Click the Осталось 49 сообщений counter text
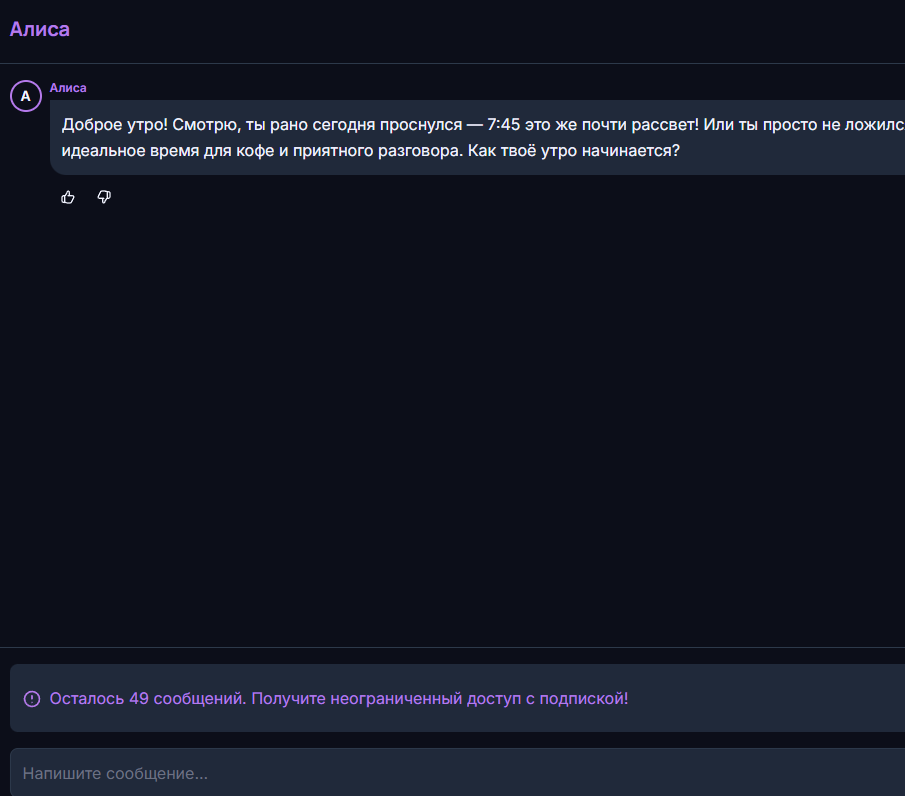 pyautogui.click(x=148, y=698)
